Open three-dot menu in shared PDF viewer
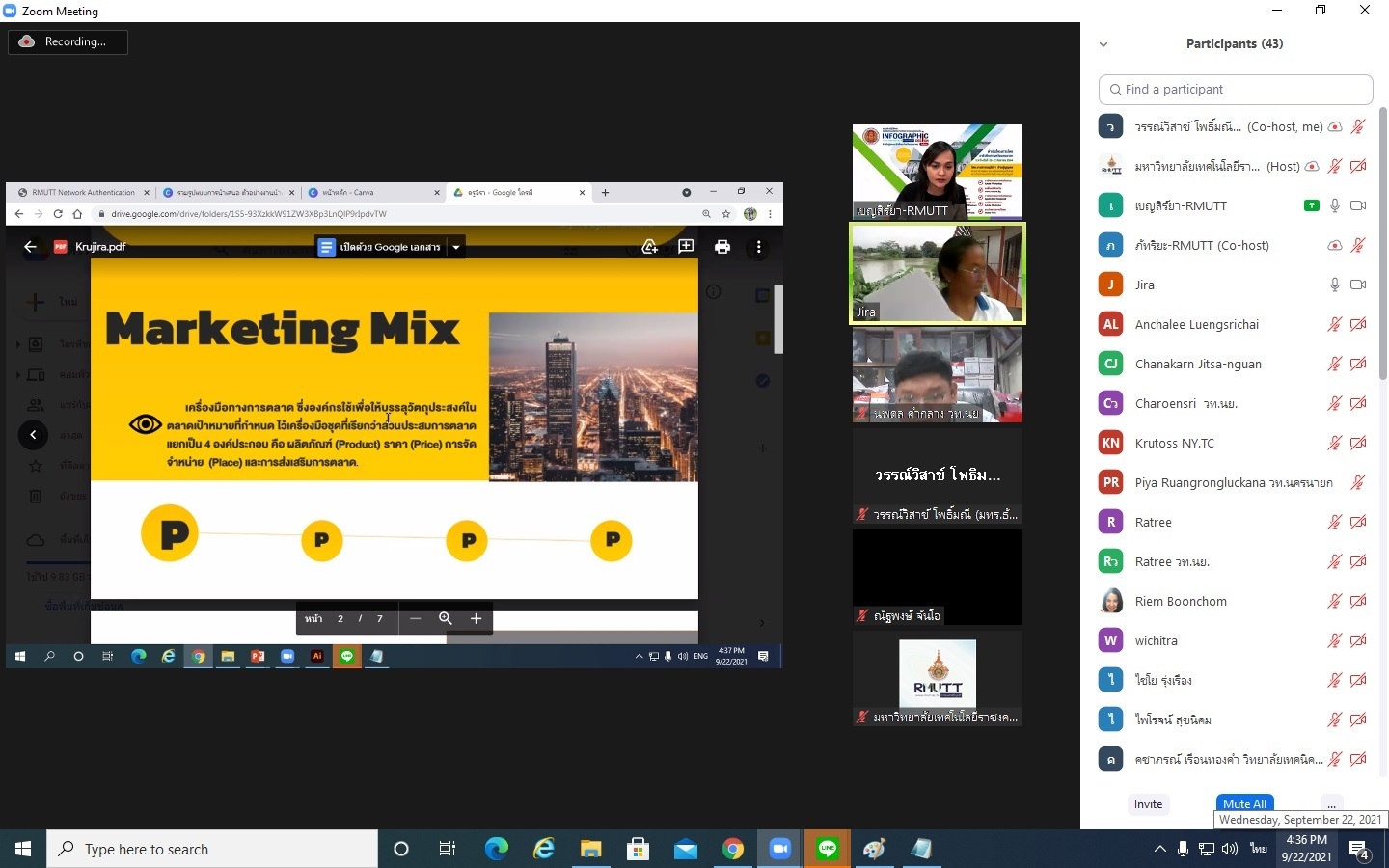Screen dimensions: 1389x868 coord(759,247)
